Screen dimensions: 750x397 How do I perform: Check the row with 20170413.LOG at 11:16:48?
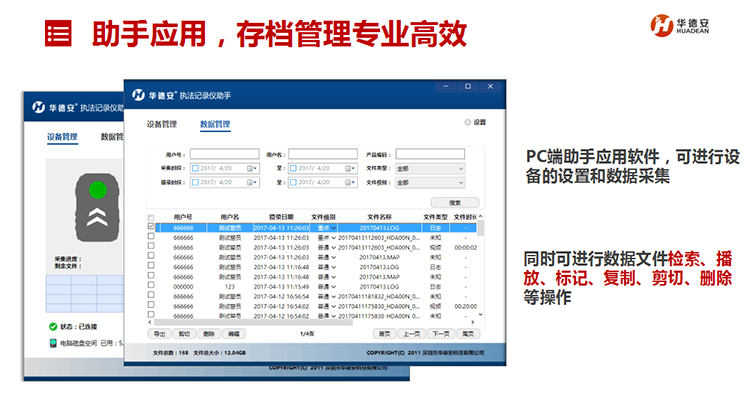(151, 265)
